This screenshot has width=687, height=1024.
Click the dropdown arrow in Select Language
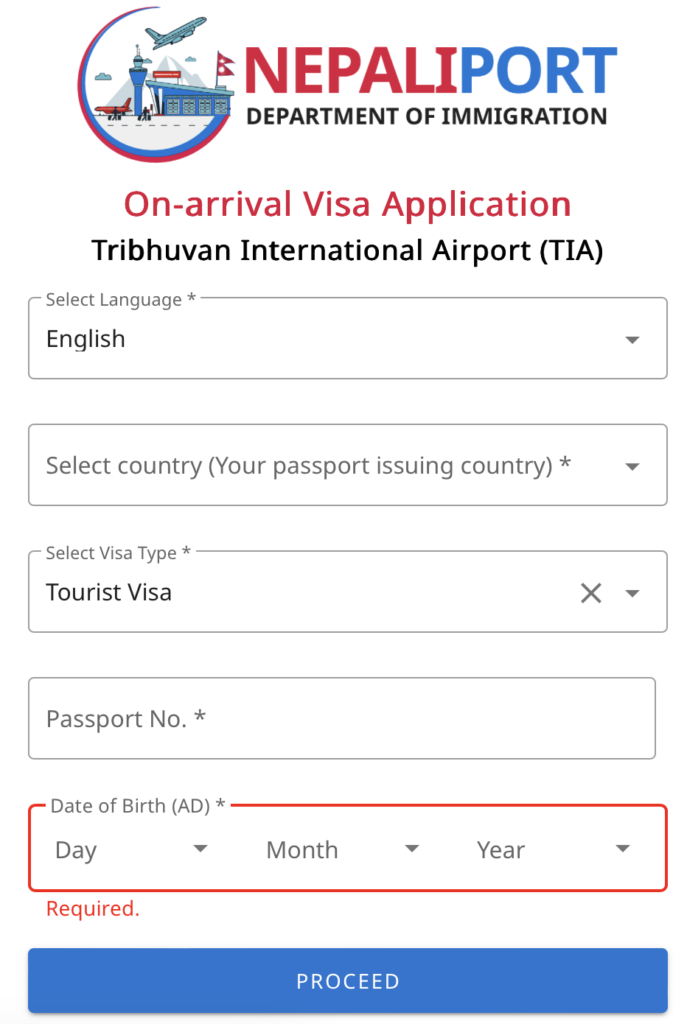tap(632, 340)
